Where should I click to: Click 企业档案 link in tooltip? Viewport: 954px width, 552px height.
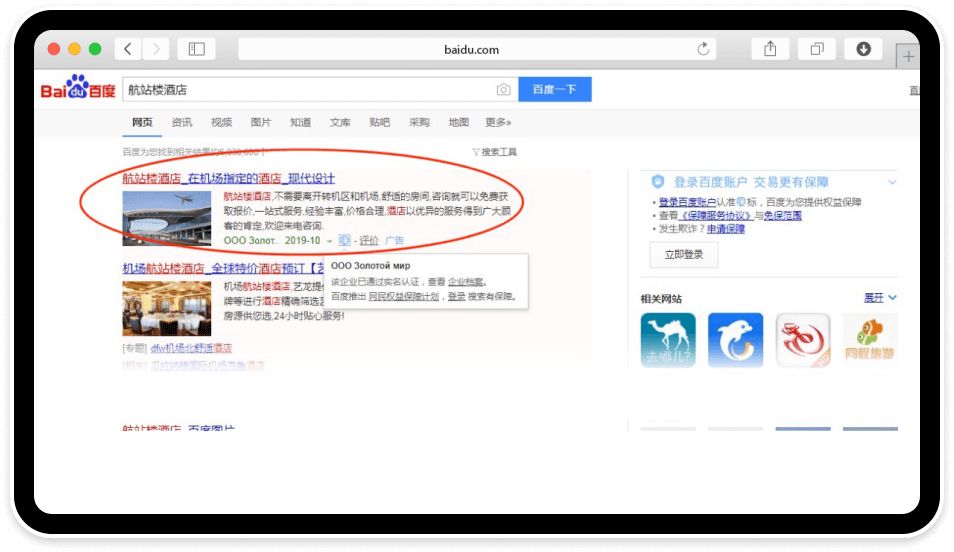(x=465, y=282)
